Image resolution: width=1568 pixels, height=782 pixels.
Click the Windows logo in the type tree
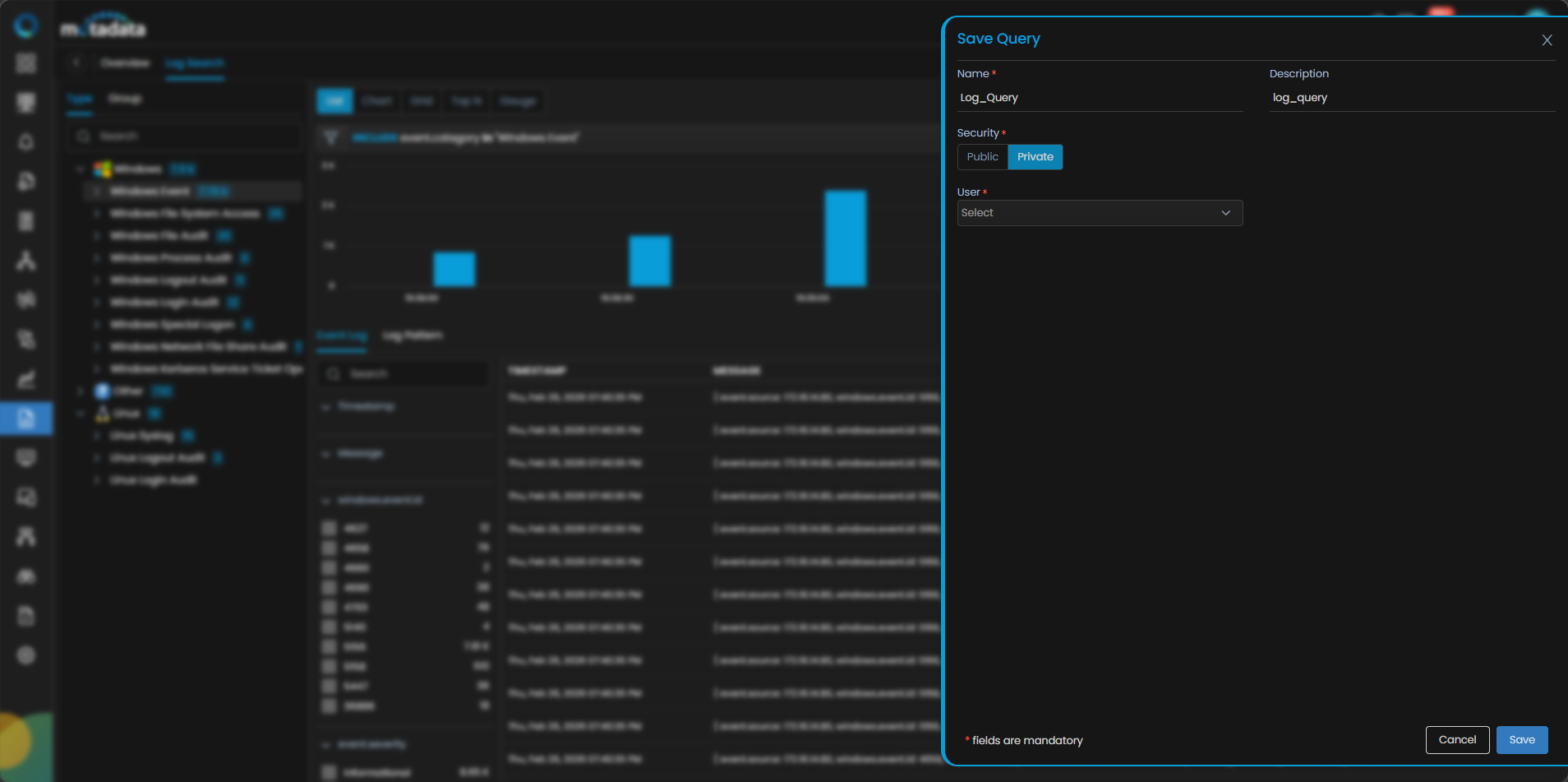(x=103, y=169)
